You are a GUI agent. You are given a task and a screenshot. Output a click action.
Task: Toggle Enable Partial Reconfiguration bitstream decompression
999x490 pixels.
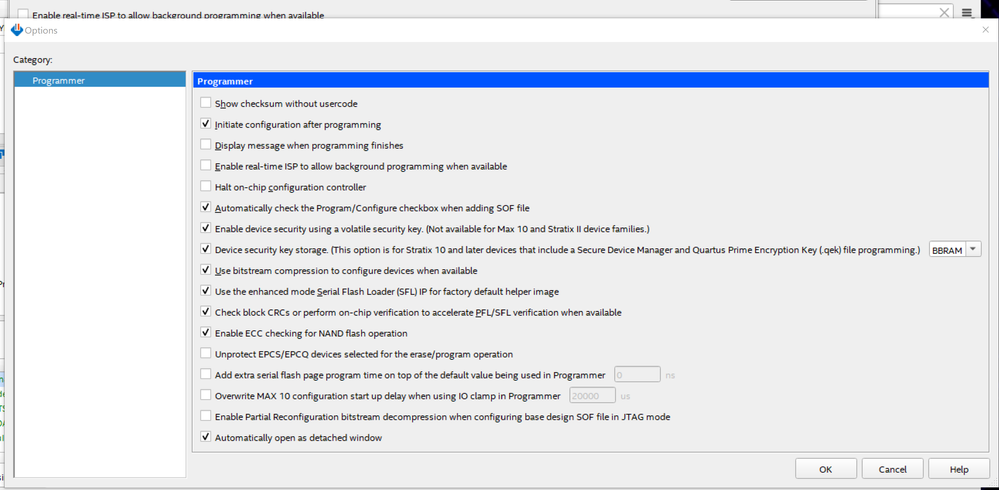click(x=206, y=416)
